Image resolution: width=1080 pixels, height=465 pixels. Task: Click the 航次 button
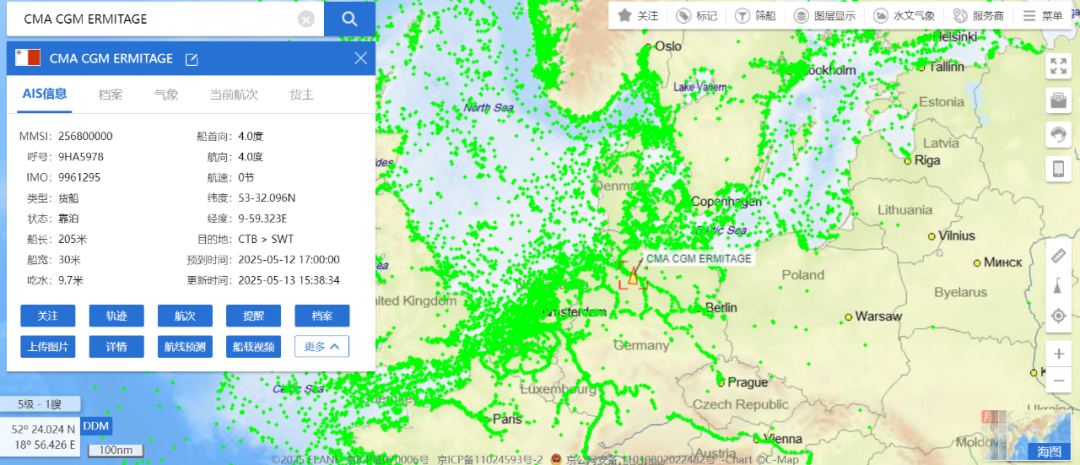coord(185,316)
